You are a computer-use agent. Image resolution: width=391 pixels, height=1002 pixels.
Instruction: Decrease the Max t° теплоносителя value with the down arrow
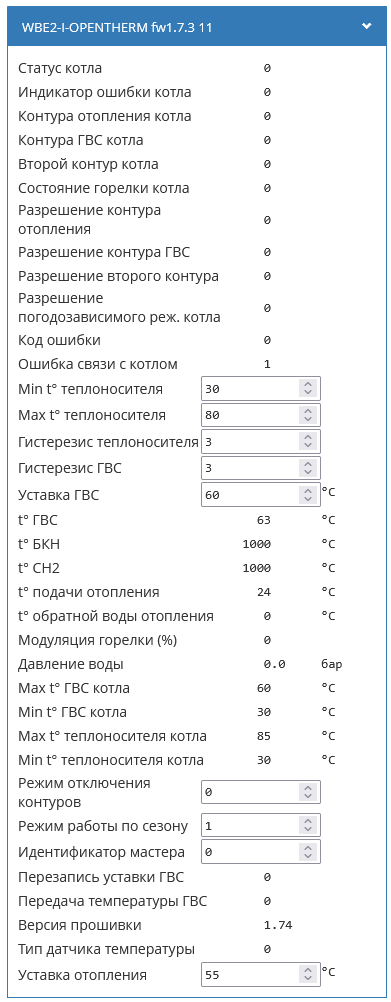[x=308, y=419]
